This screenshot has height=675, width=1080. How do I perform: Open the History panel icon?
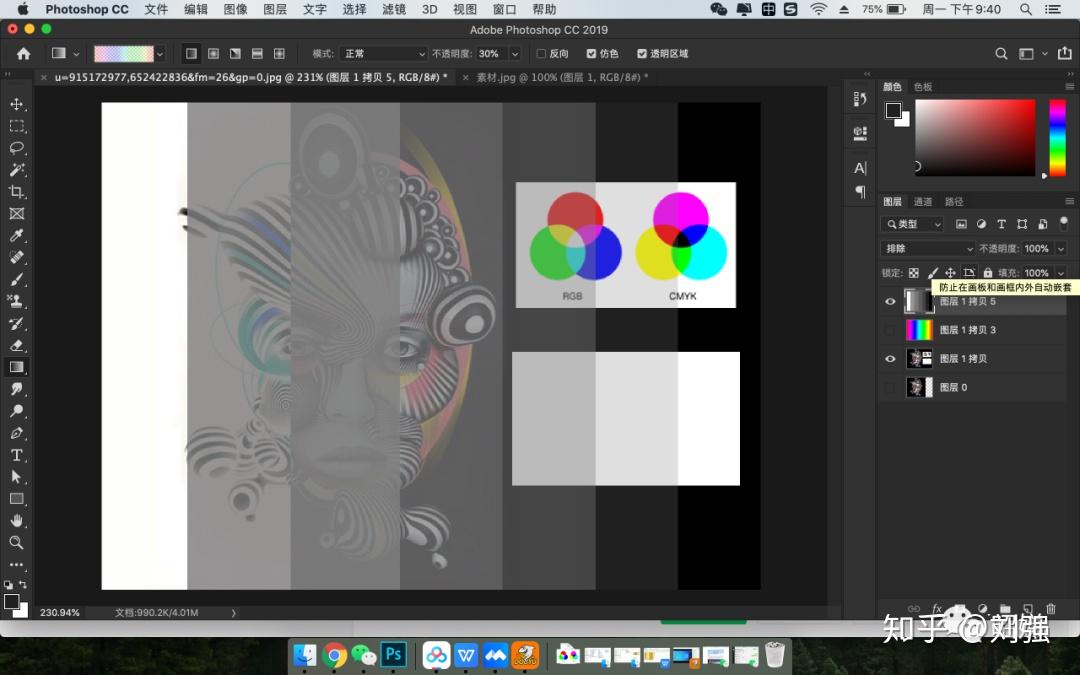click(x=860, y=99)
